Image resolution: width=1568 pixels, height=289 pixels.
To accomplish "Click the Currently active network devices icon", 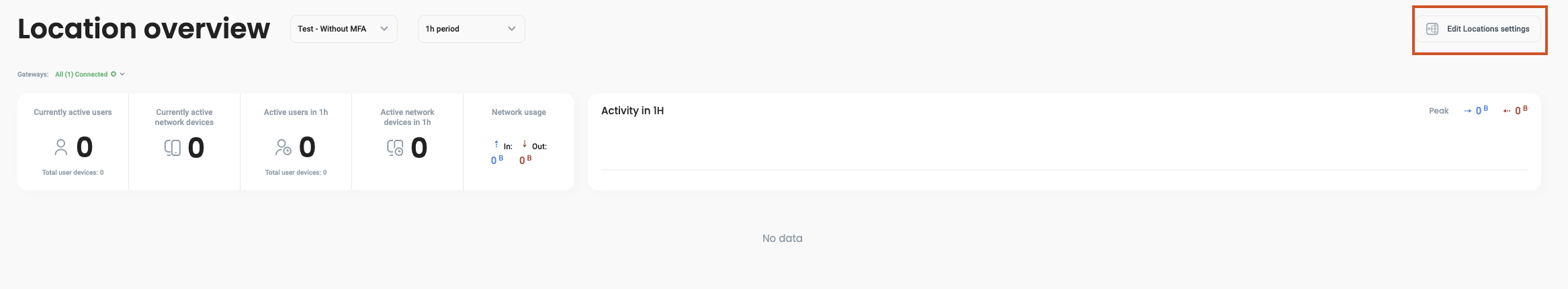I will [173, 148].
